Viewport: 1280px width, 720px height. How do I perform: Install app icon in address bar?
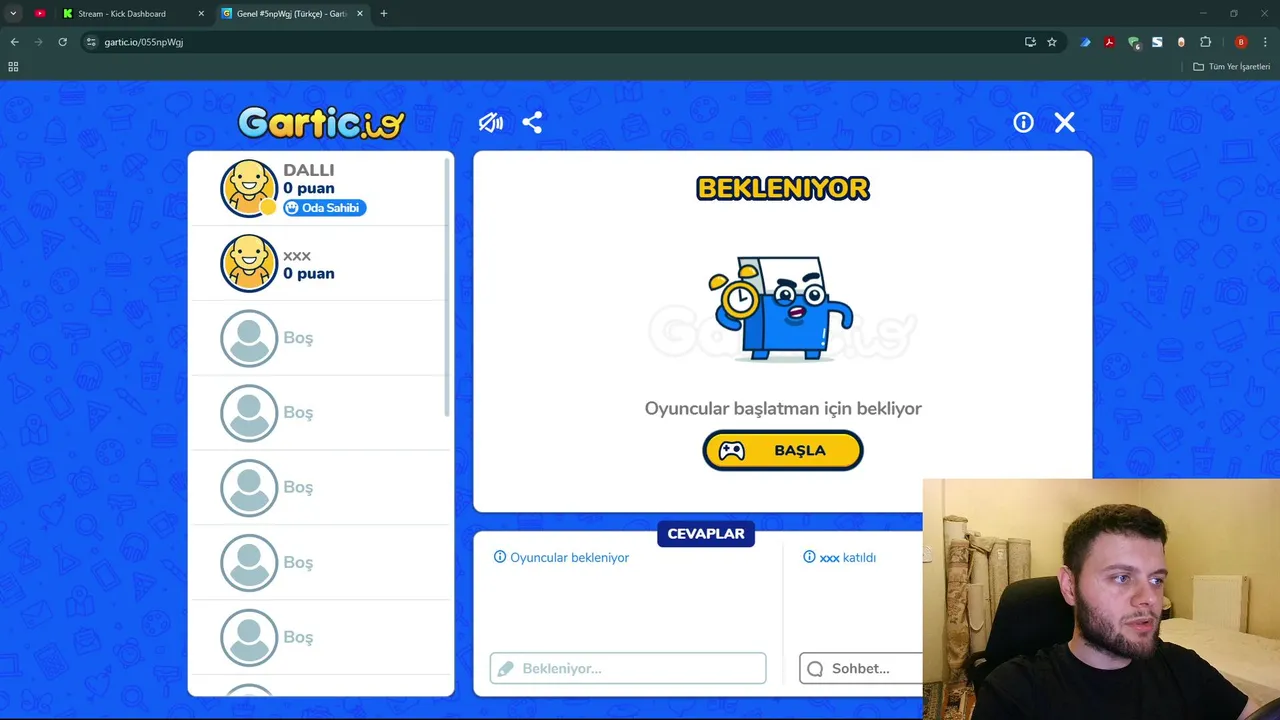[x=1030, y=42]
